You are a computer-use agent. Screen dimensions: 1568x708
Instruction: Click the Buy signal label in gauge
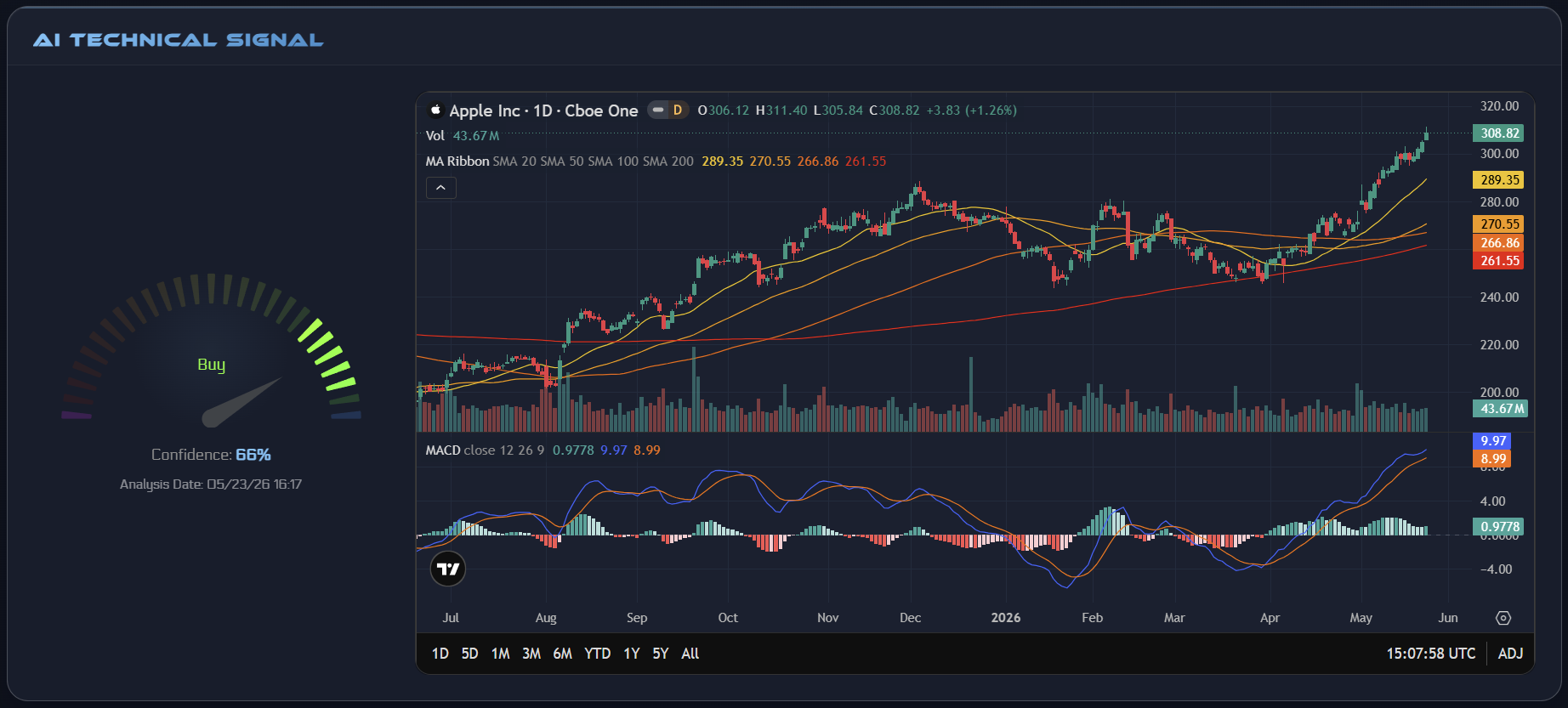tap(212, 365)
